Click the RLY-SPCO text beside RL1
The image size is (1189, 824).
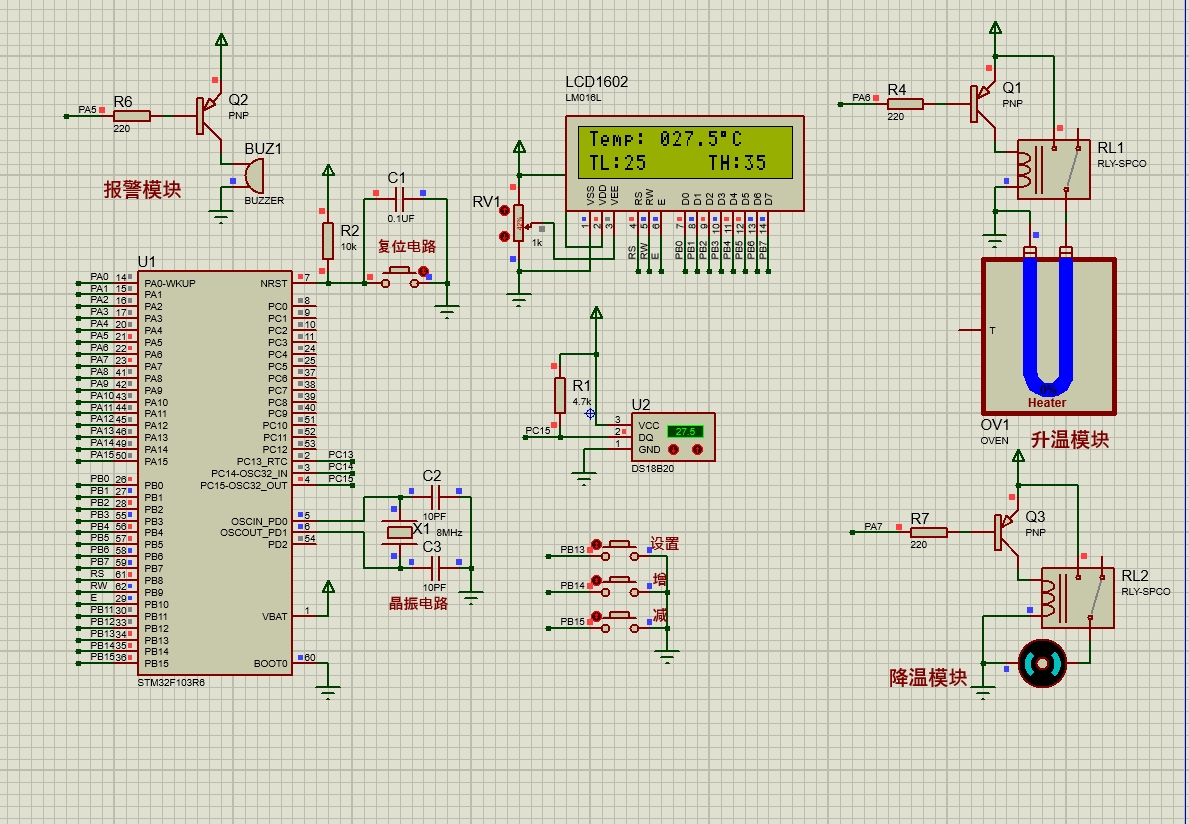tap(1122, 164)
